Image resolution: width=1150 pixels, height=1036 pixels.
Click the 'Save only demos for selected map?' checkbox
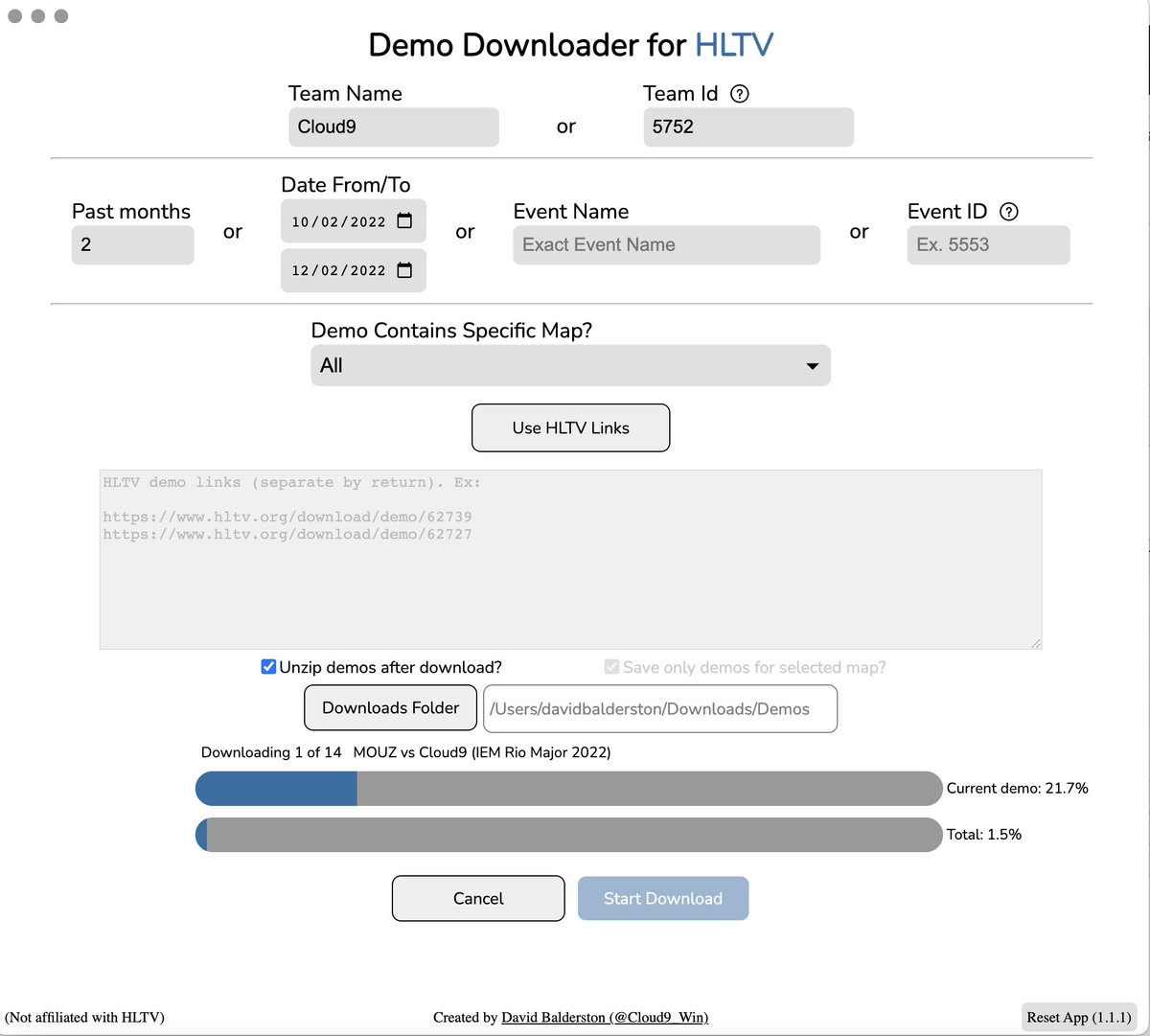tap(610, 667)
